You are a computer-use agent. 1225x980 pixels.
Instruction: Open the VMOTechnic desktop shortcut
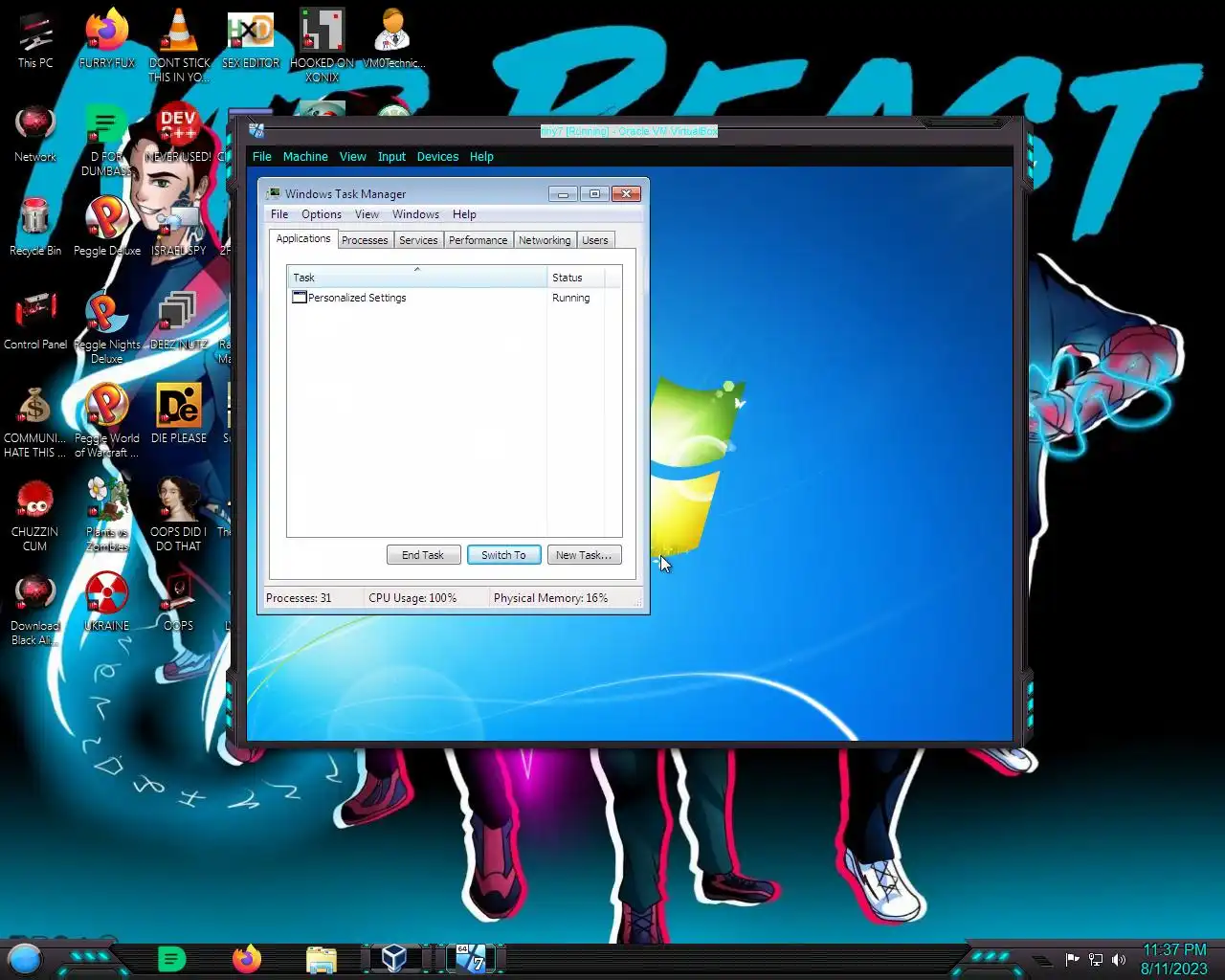click(x=393, y=39)
